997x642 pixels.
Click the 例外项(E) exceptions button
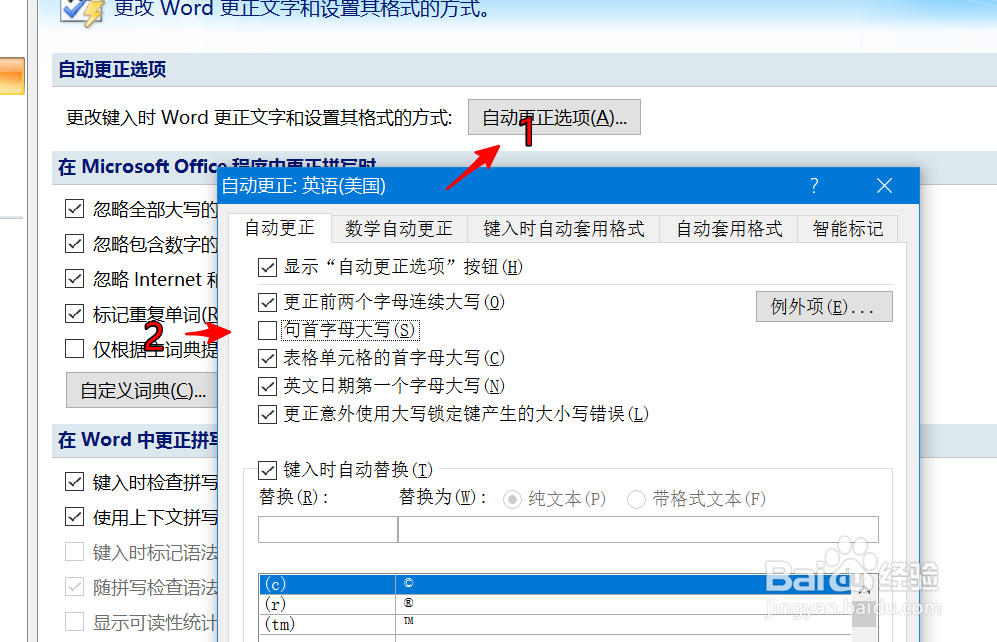[x=824, y=306]
